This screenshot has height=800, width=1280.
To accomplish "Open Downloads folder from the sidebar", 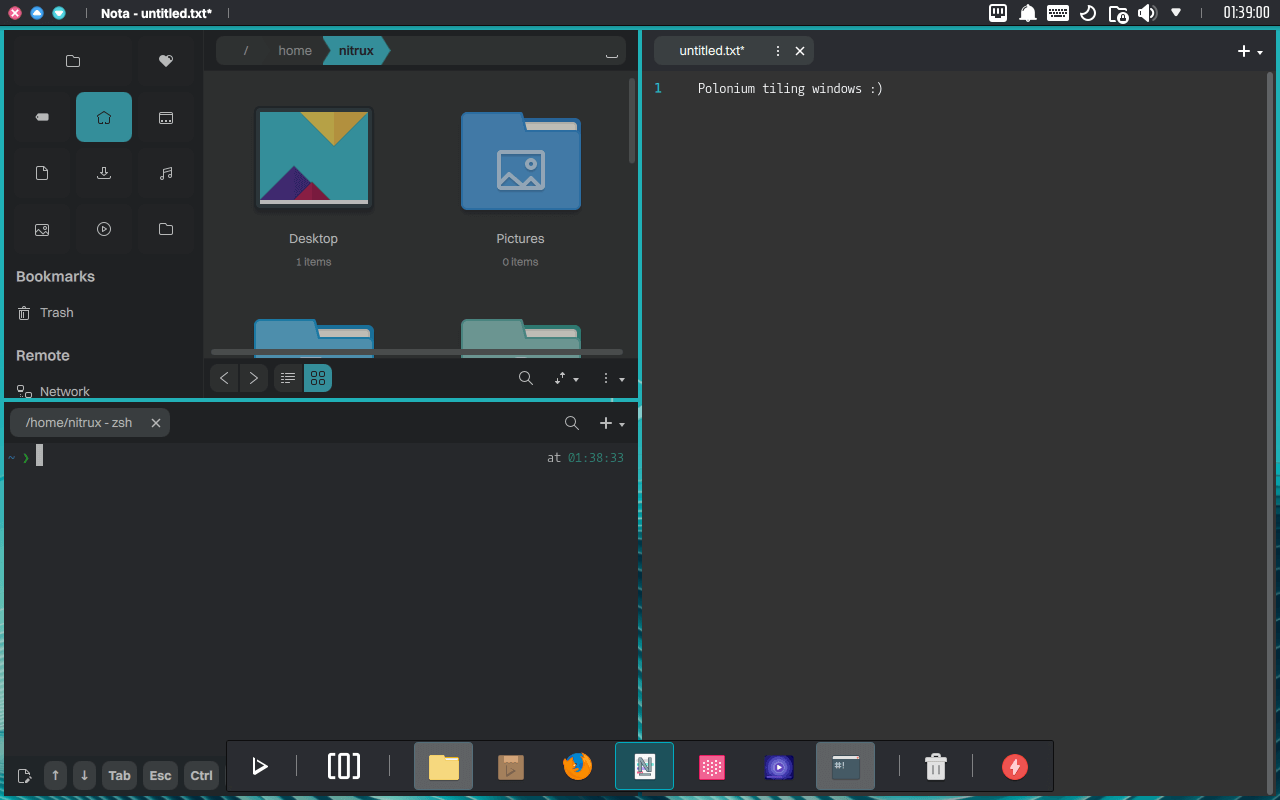I will 104,172.
